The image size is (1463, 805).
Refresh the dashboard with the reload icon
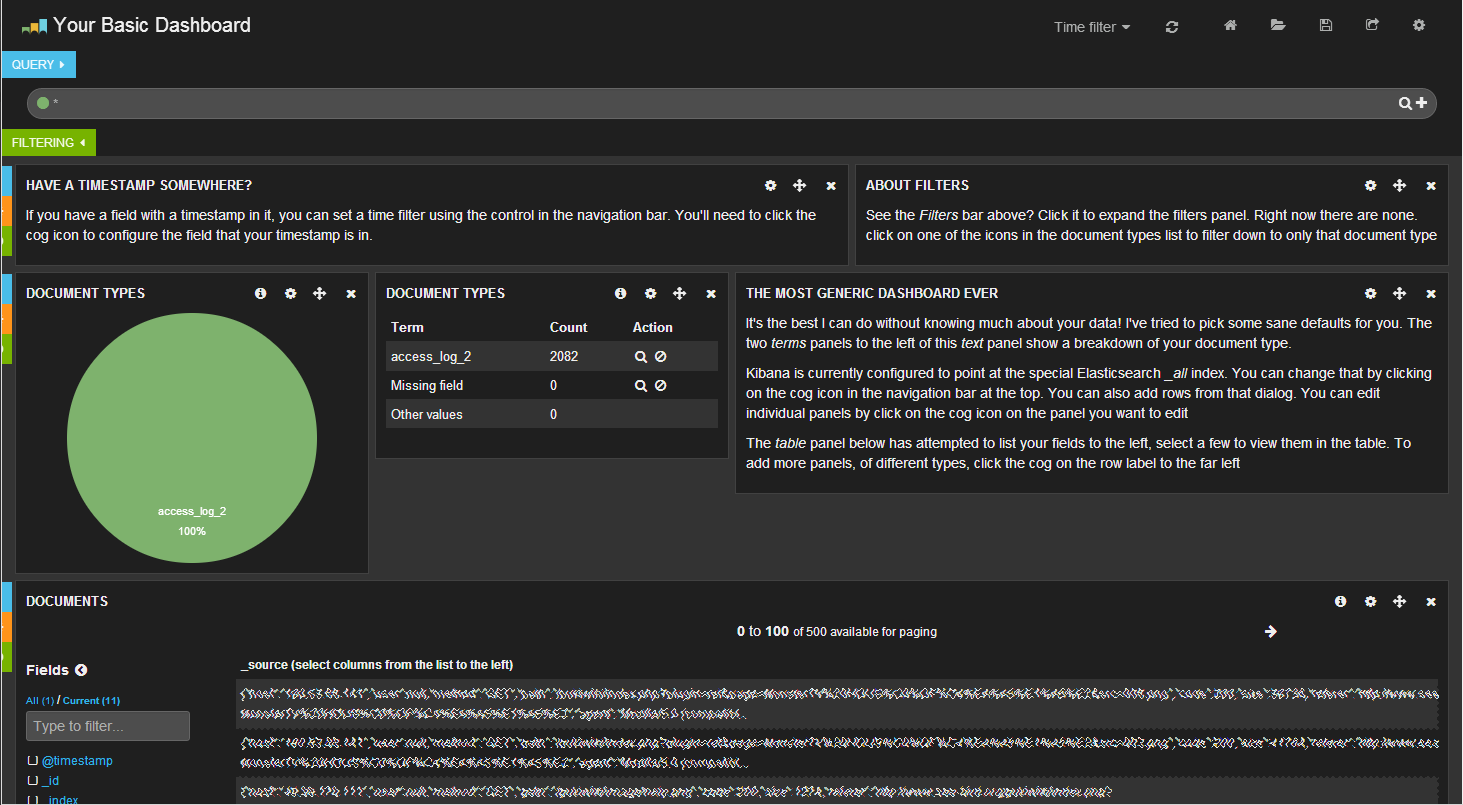tap(1171, 27)
